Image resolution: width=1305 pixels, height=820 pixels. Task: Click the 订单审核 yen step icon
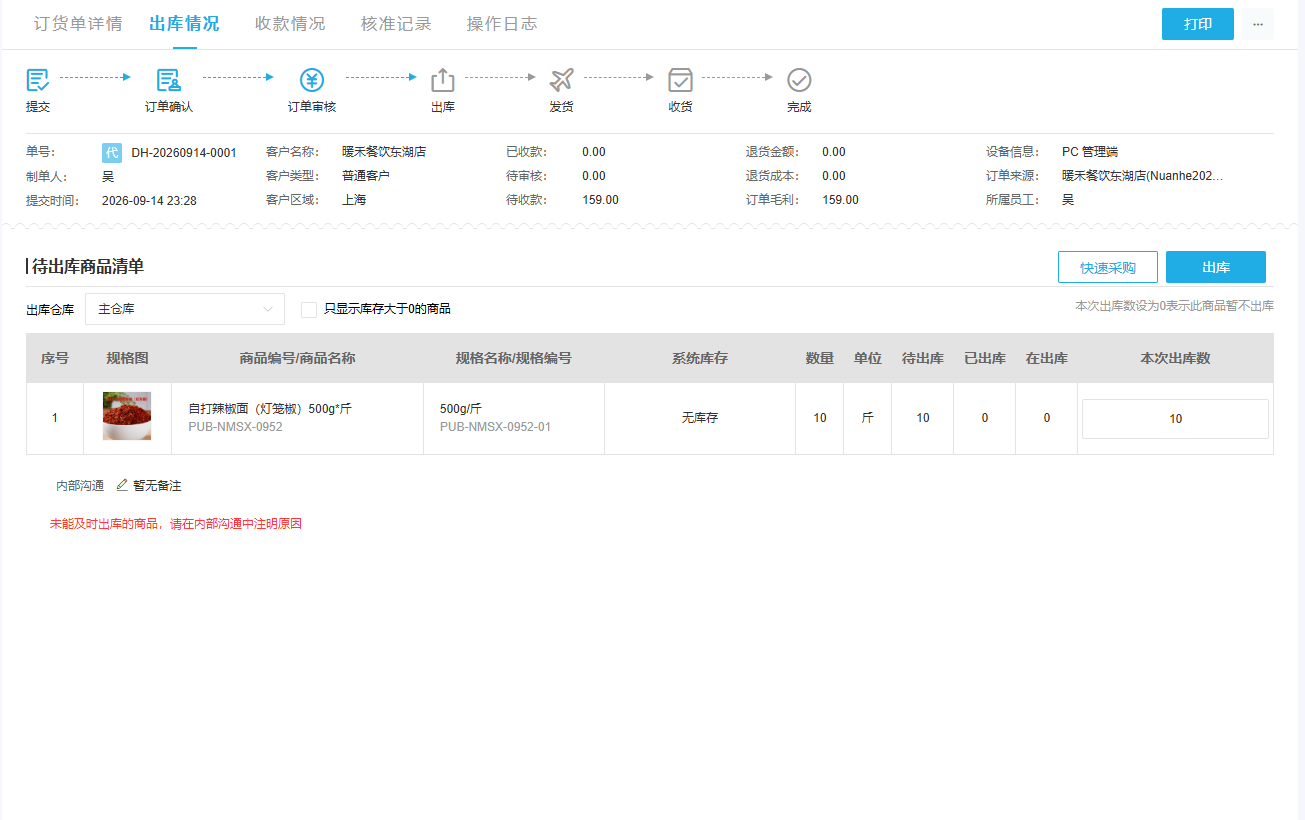(312, 80)
